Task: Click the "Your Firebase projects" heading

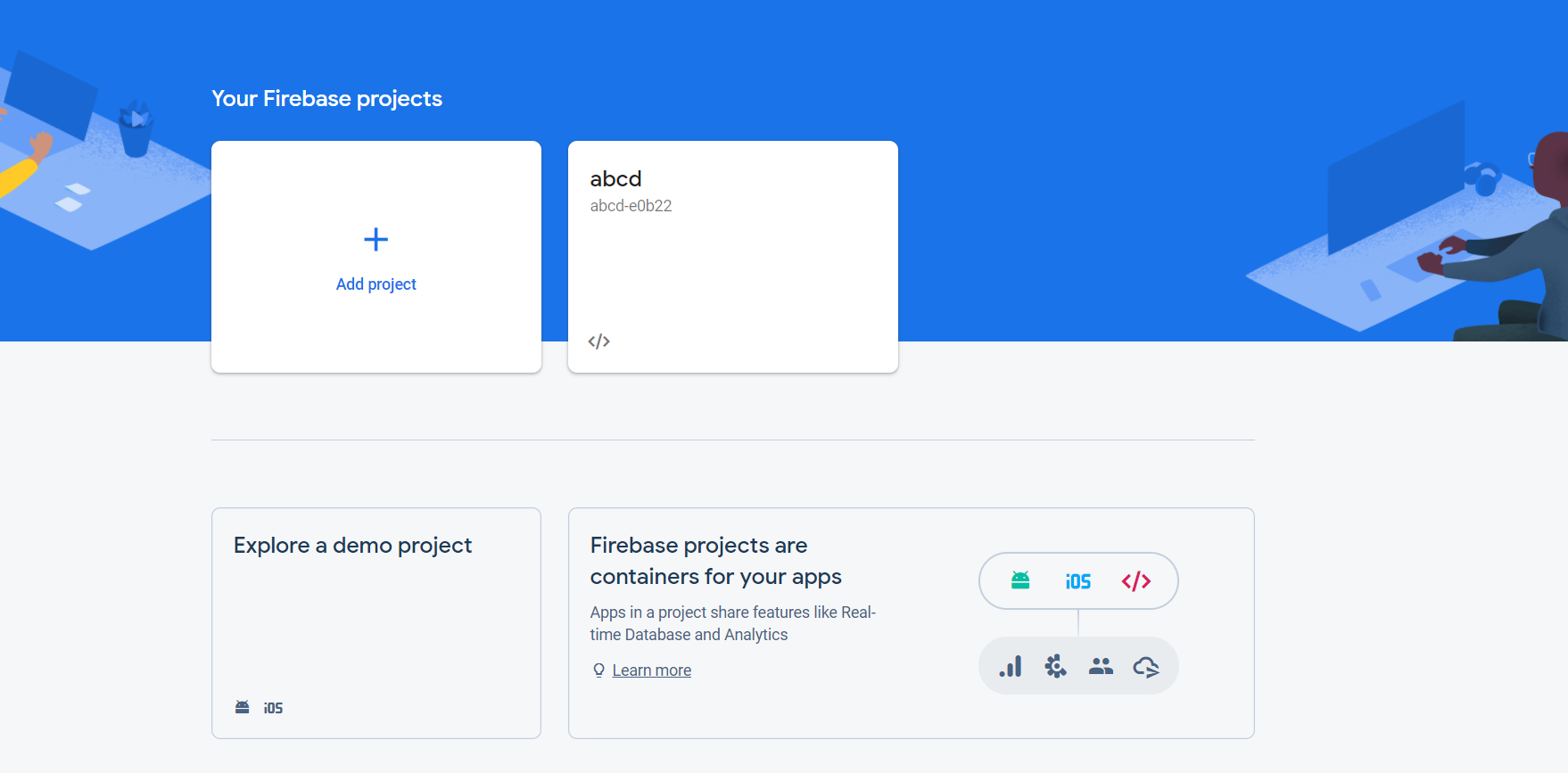Action: [x=326, y=99]
